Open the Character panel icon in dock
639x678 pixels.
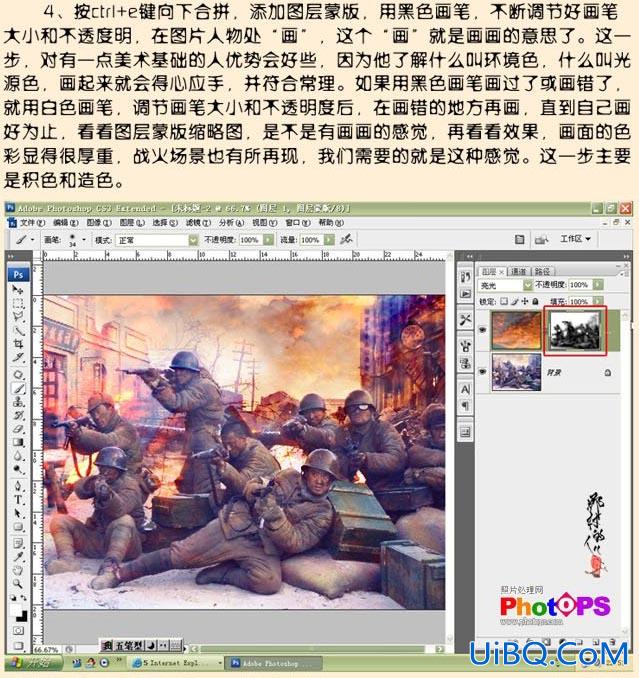(465, 389)
